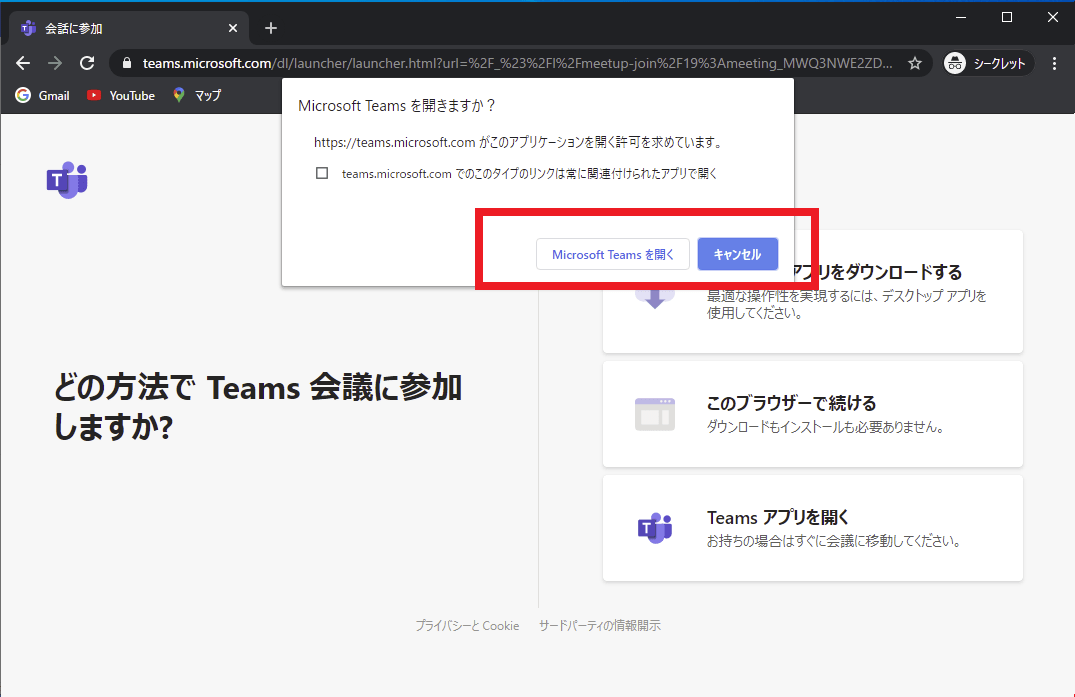Bookmark this page with the star icon
The height and width of the screenshot is (697, 1075).
coord(915,63)
